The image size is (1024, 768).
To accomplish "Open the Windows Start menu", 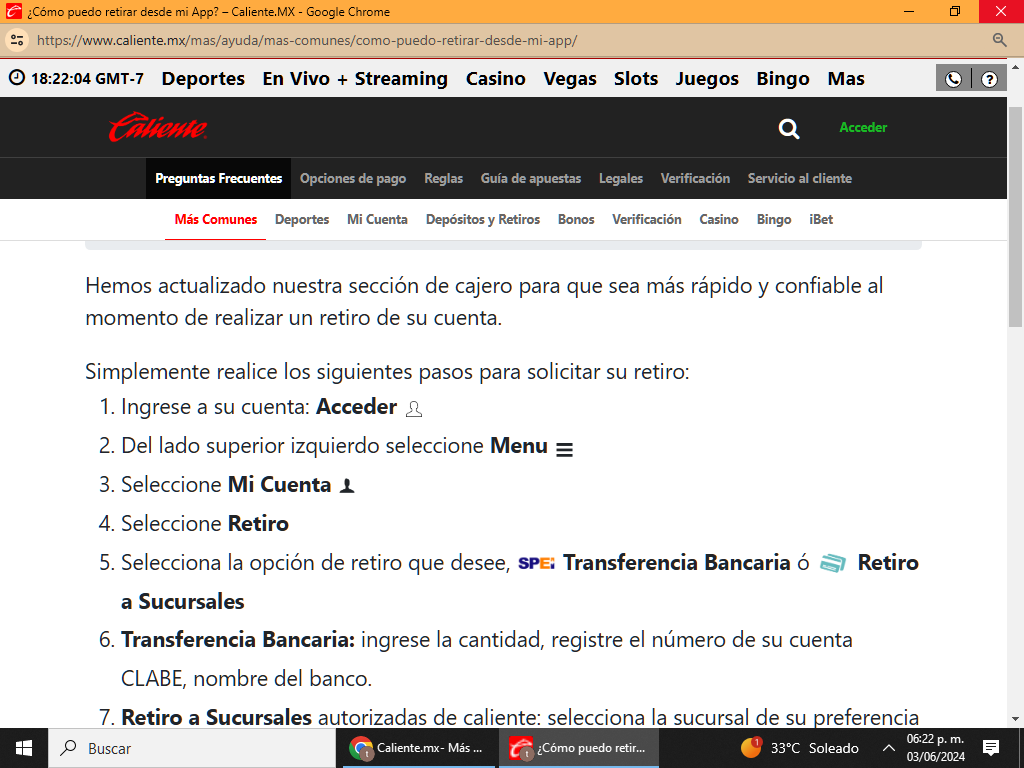I will click(22, 747).
